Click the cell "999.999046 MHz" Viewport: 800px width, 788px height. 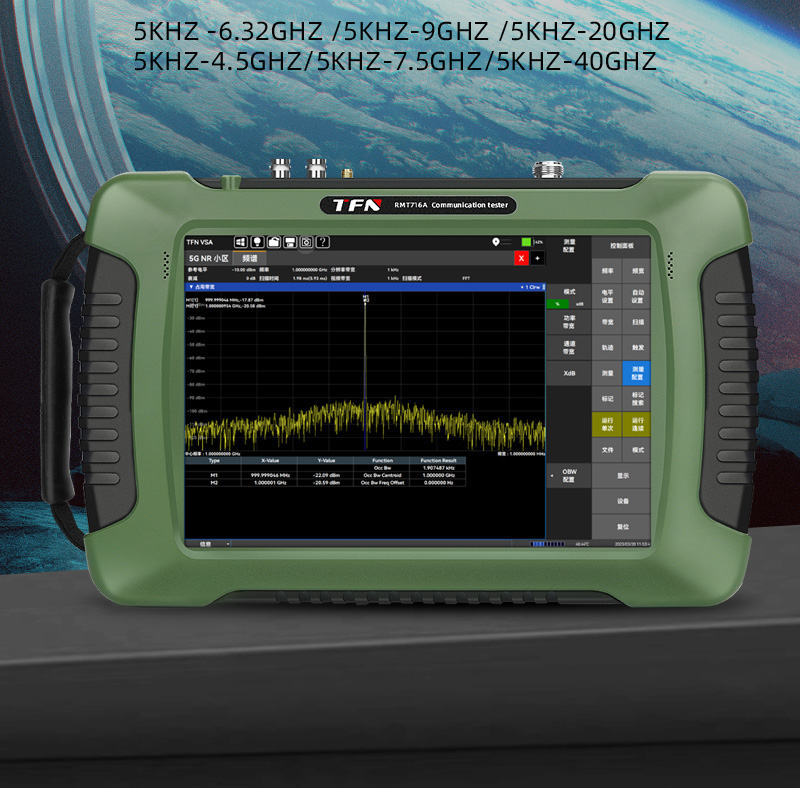coord(270,475)
